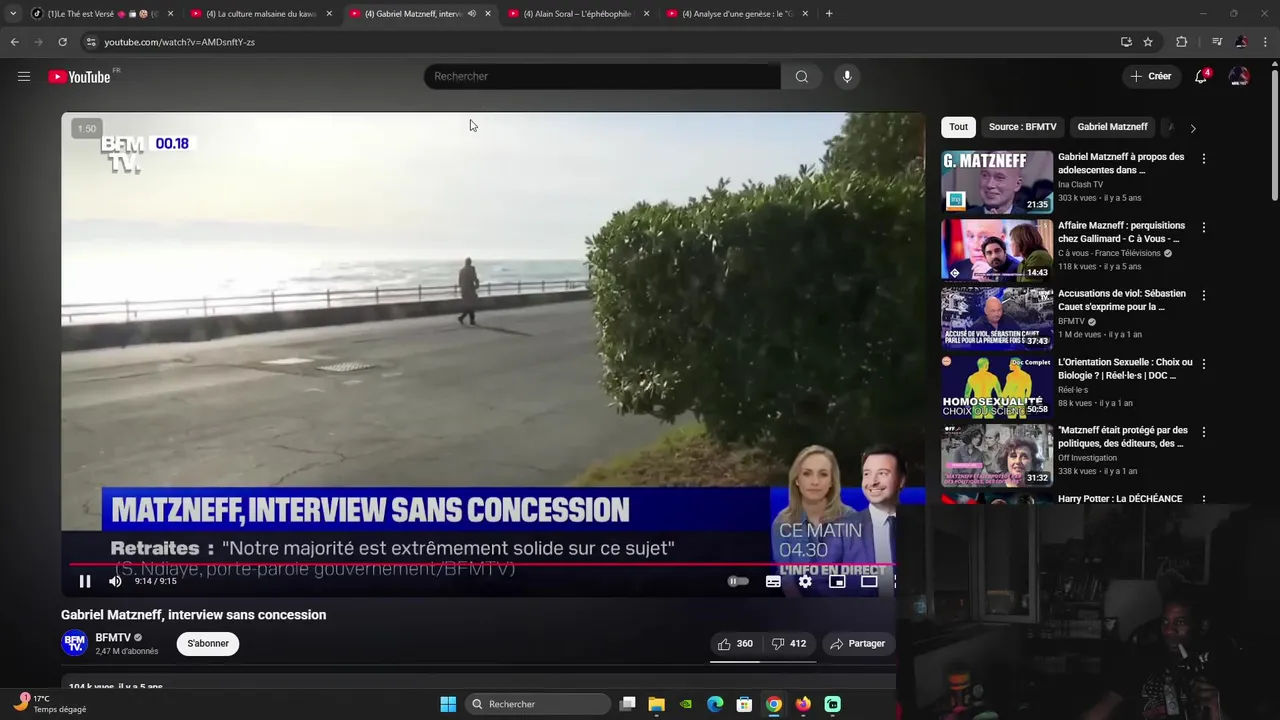Open the Chrome three-dot menu
The image size is (1280, 720).
coord(1266,42)
